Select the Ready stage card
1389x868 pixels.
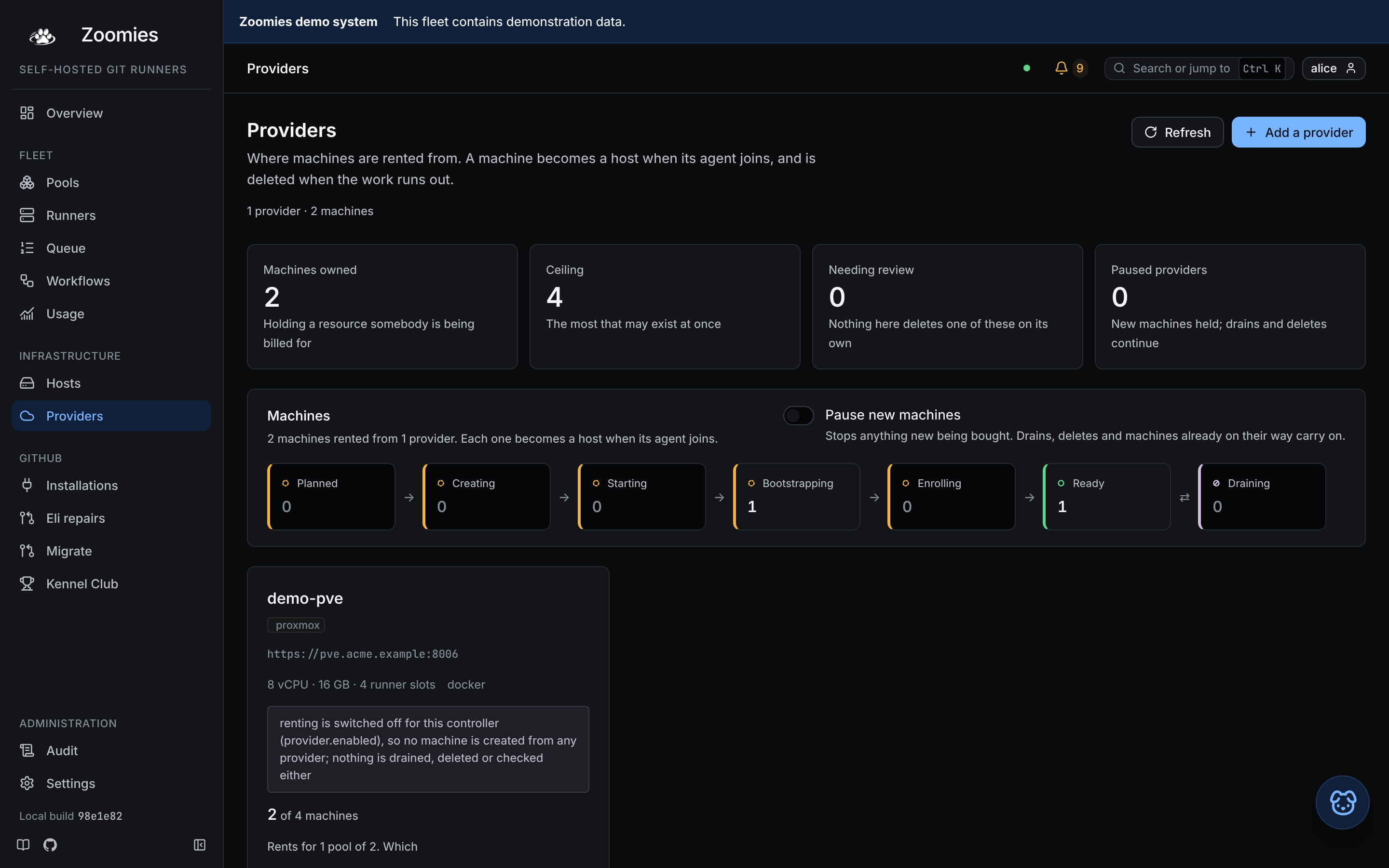(1106, 497)
